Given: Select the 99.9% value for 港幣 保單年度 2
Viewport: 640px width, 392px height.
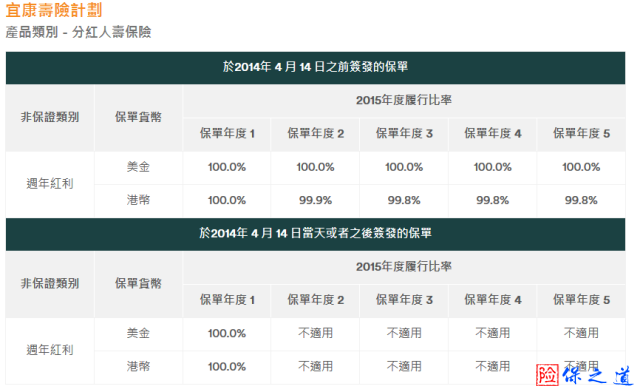Looking at the screenshot, I should [x=315, y=200].
